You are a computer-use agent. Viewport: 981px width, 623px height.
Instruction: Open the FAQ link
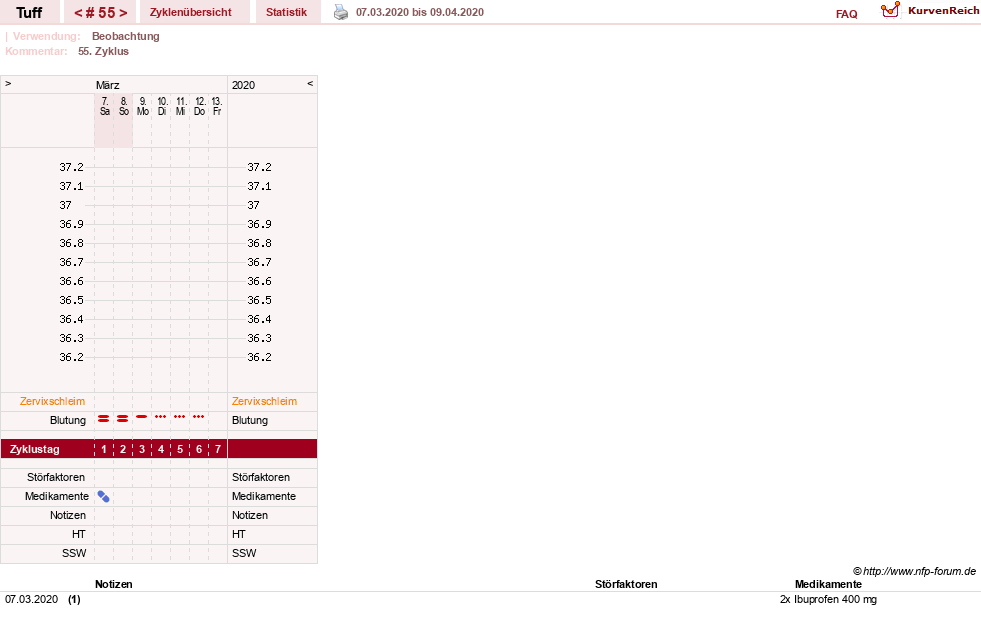(846, 14)
